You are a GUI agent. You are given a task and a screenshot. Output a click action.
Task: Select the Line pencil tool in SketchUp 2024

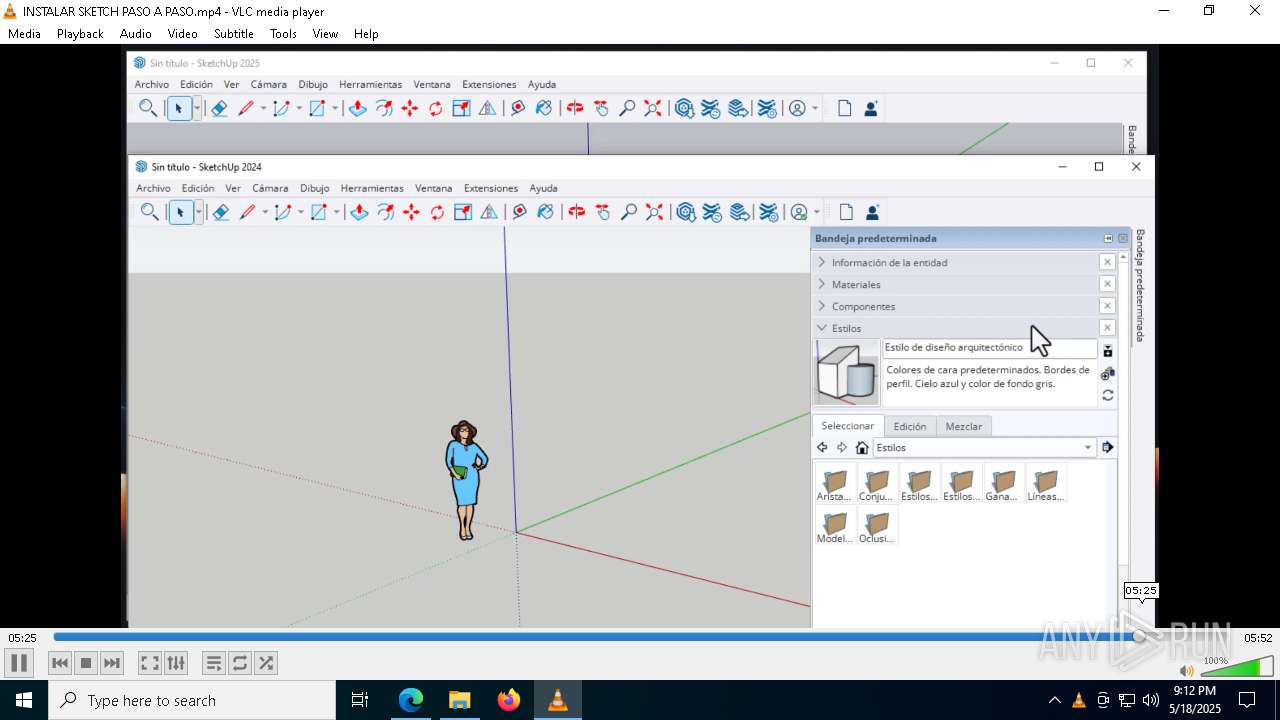click(x=247, y=212)
